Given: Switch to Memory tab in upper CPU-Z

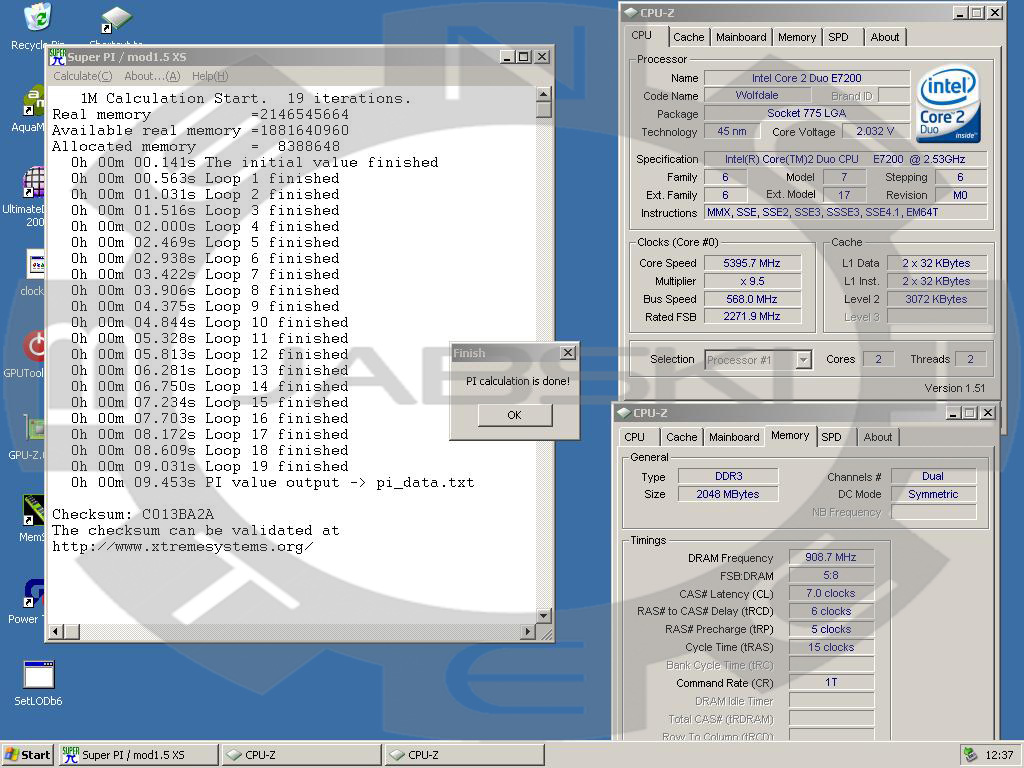Looking at the screenshot, I should tap(797, 37).
